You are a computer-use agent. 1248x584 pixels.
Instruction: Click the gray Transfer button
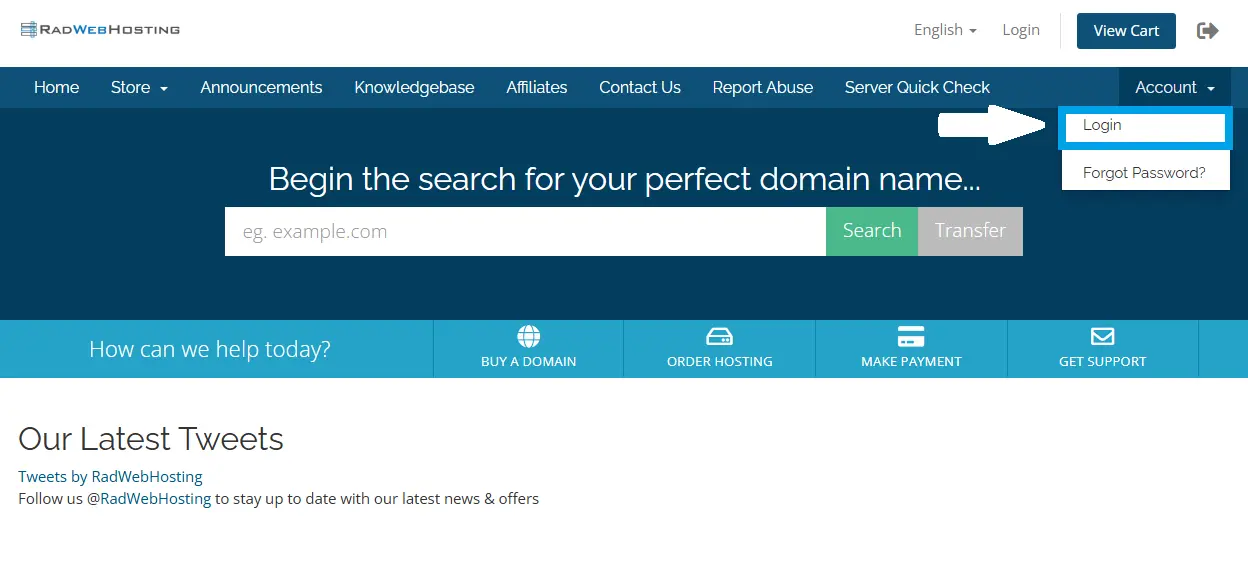point(970,231)
